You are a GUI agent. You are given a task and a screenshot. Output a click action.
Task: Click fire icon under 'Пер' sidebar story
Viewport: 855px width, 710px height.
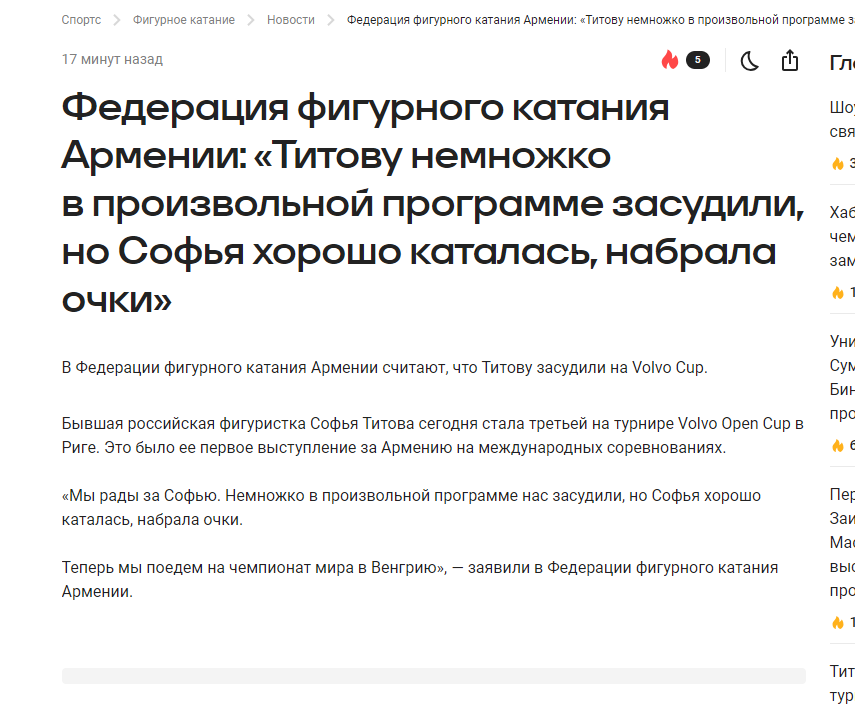(x=838, y=622)
